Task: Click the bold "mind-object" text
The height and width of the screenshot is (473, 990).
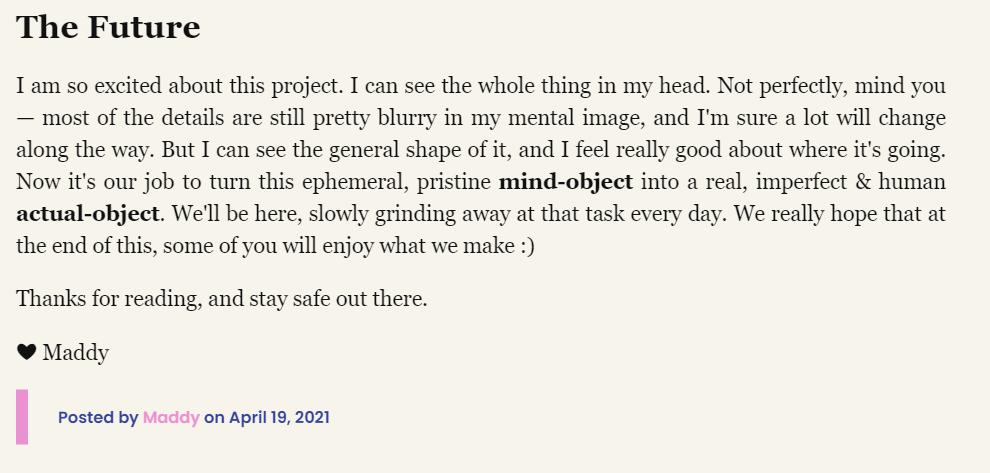Action: pos(565,182)
